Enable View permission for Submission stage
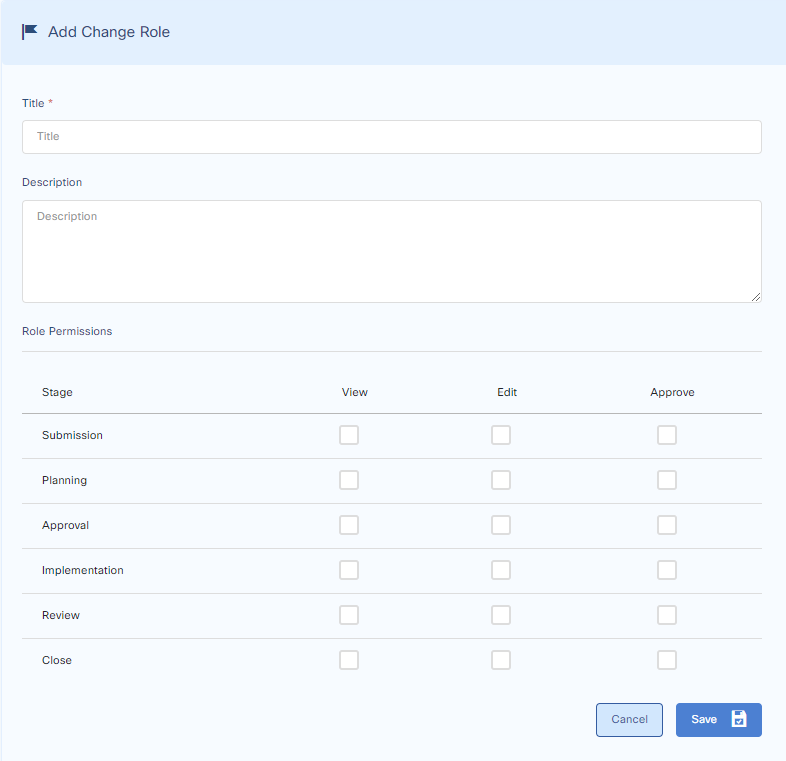 pyautogui.click(x=349, y=435)
